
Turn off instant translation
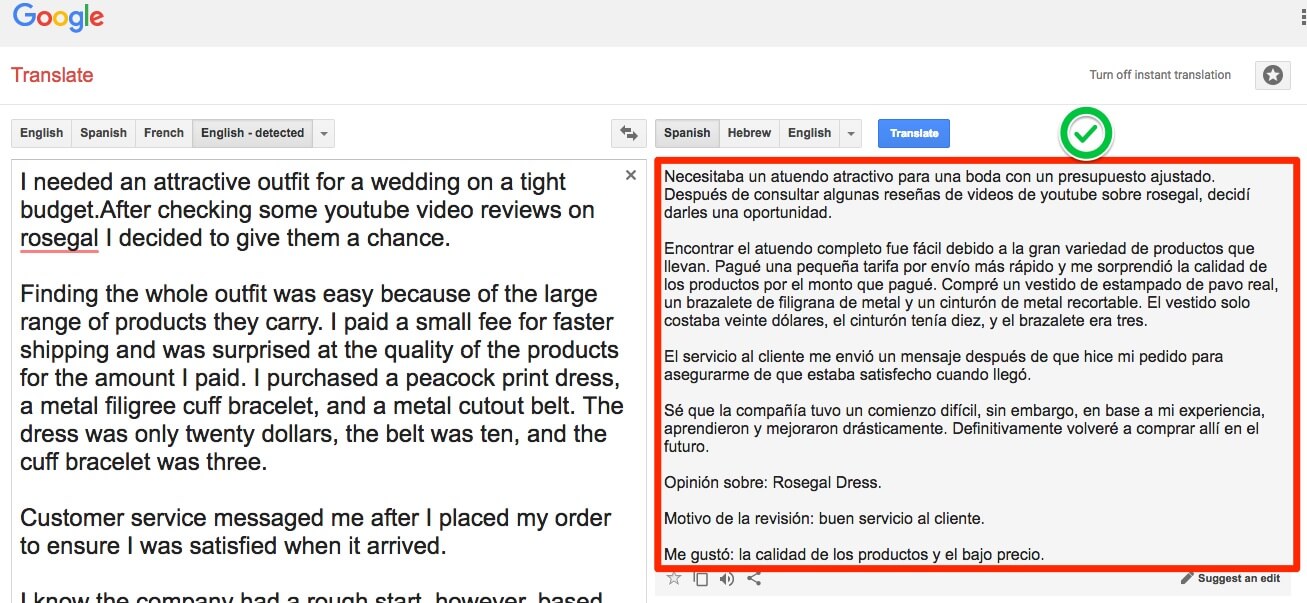(1160, 75)
